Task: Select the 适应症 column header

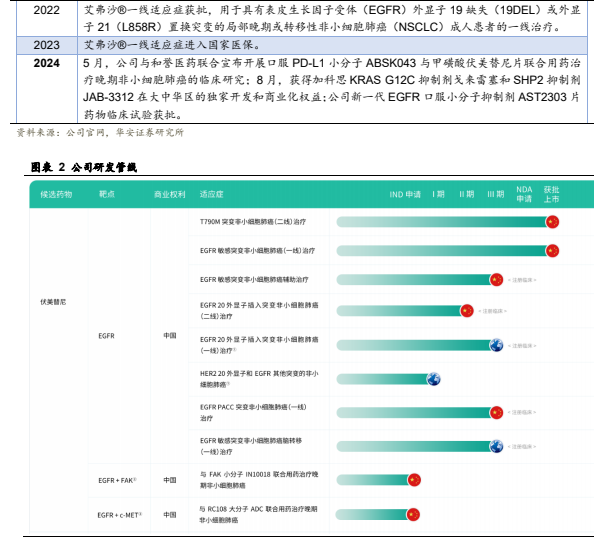Action: click(211, 194)
